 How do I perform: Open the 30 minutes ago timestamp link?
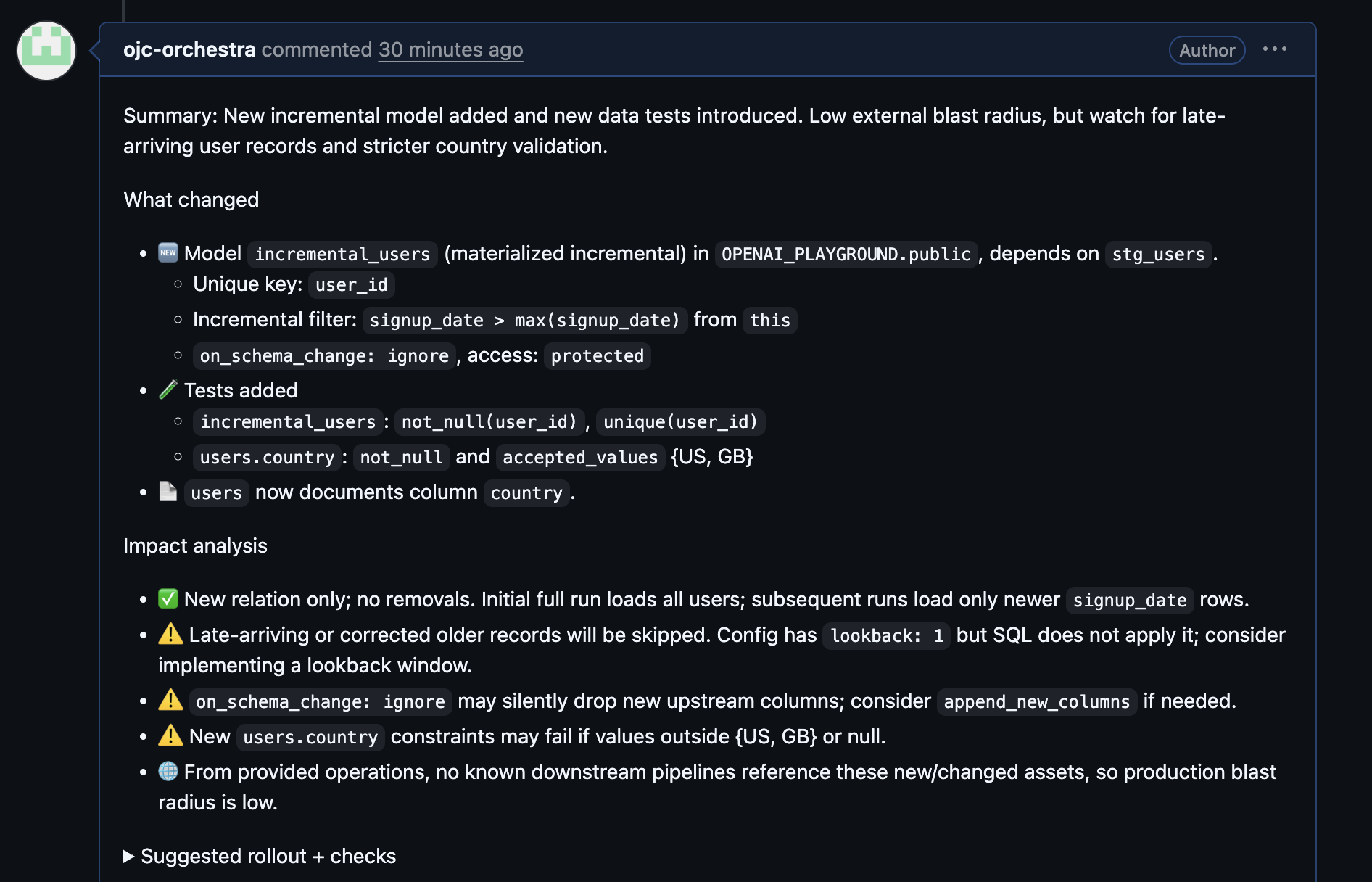coord(450,50)
